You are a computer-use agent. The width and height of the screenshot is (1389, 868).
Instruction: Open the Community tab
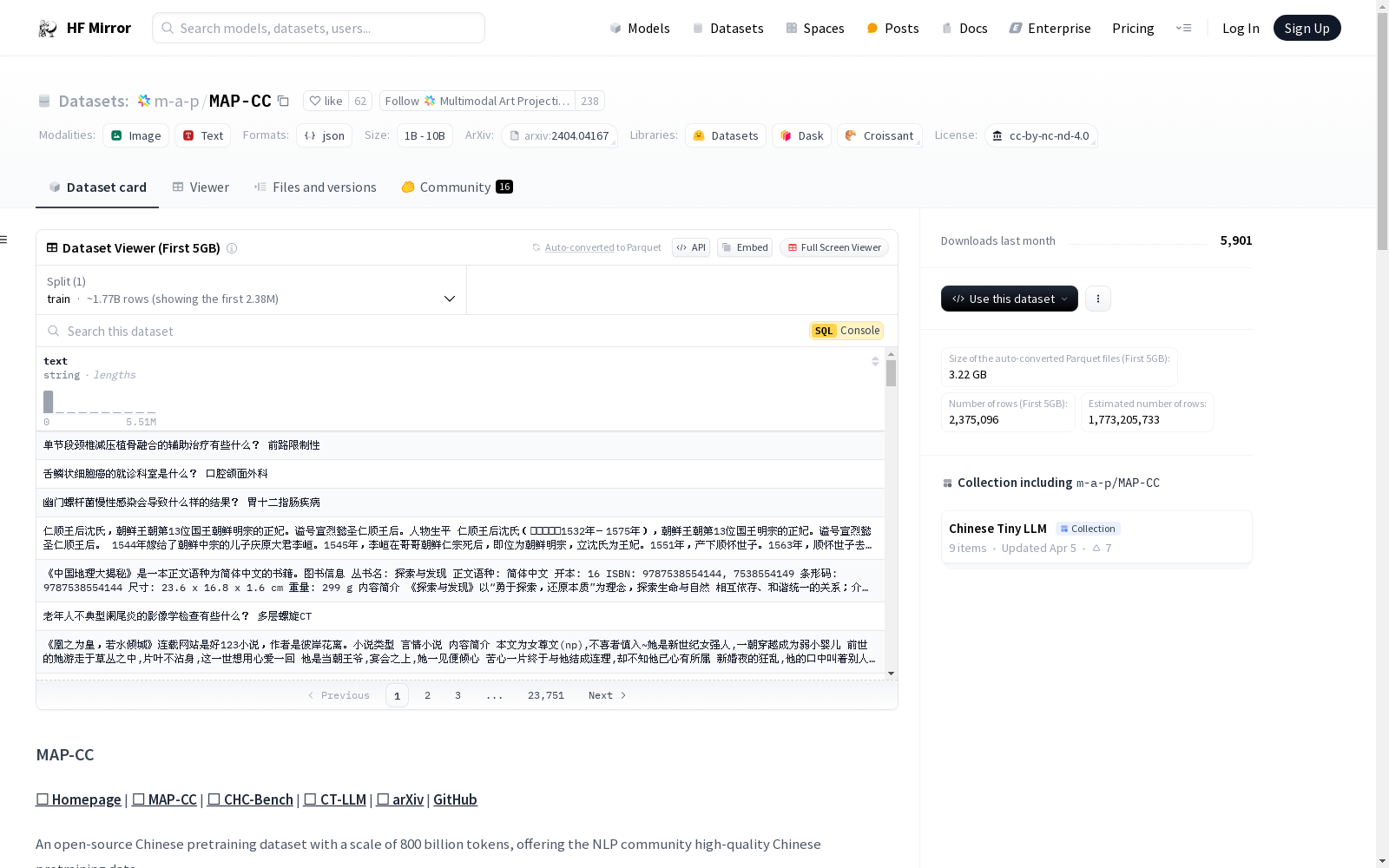[457, 187]
